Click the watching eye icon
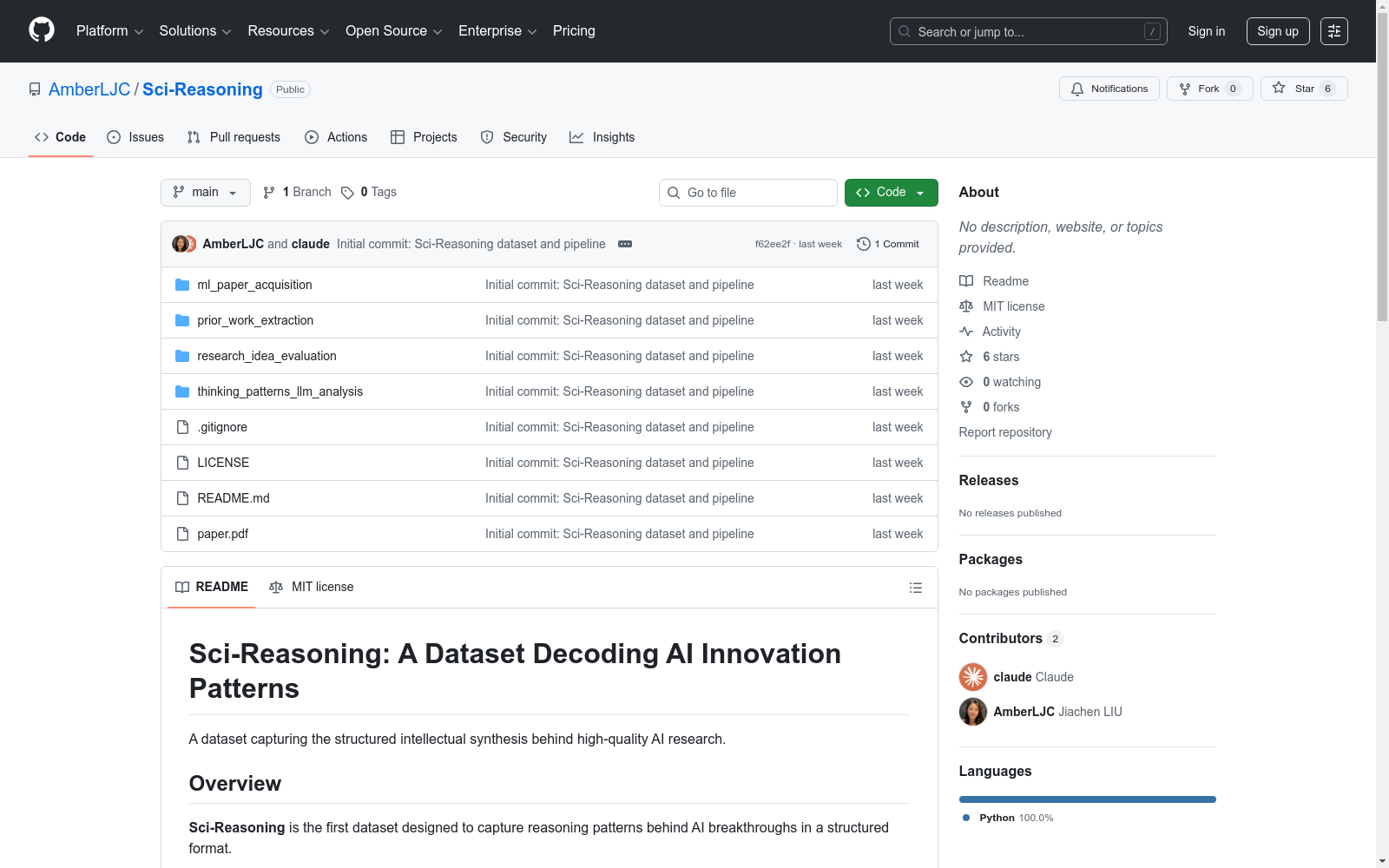The image size is (1389, 868). (966, 382)
